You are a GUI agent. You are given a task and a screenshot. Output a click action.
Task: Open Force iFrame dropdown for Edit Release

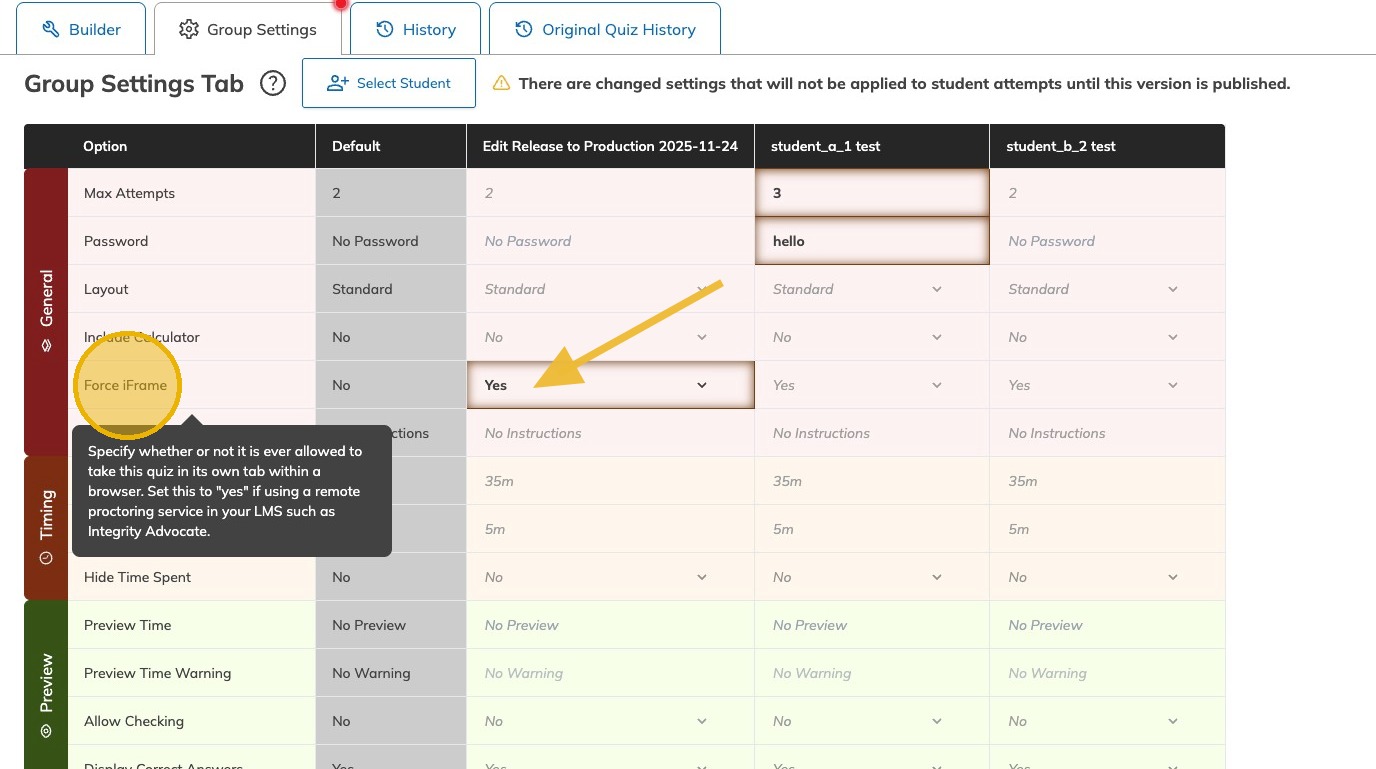point(610,385)
